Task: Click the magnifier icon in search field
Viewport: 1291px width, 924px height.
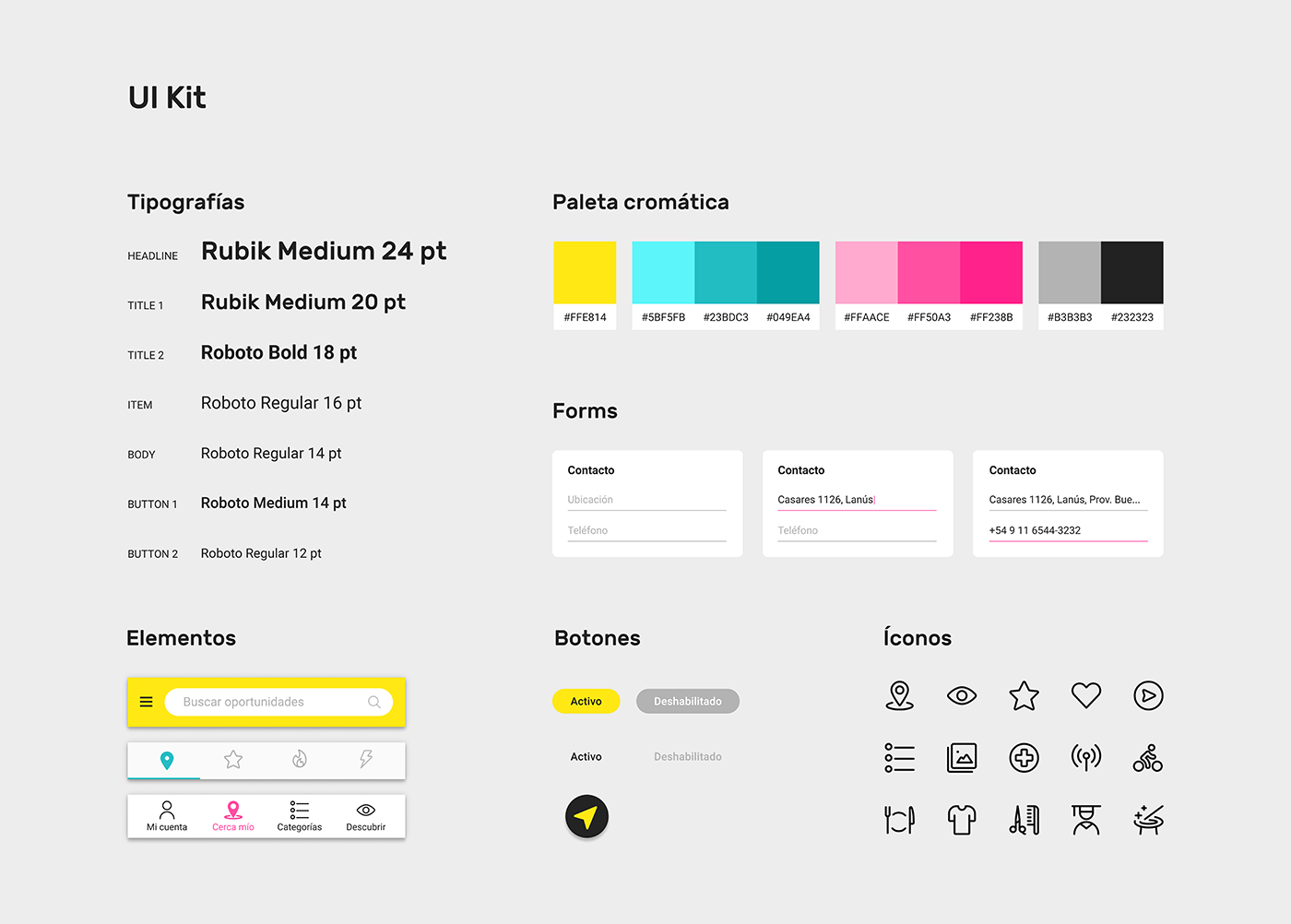Action: tap(374, 702)
